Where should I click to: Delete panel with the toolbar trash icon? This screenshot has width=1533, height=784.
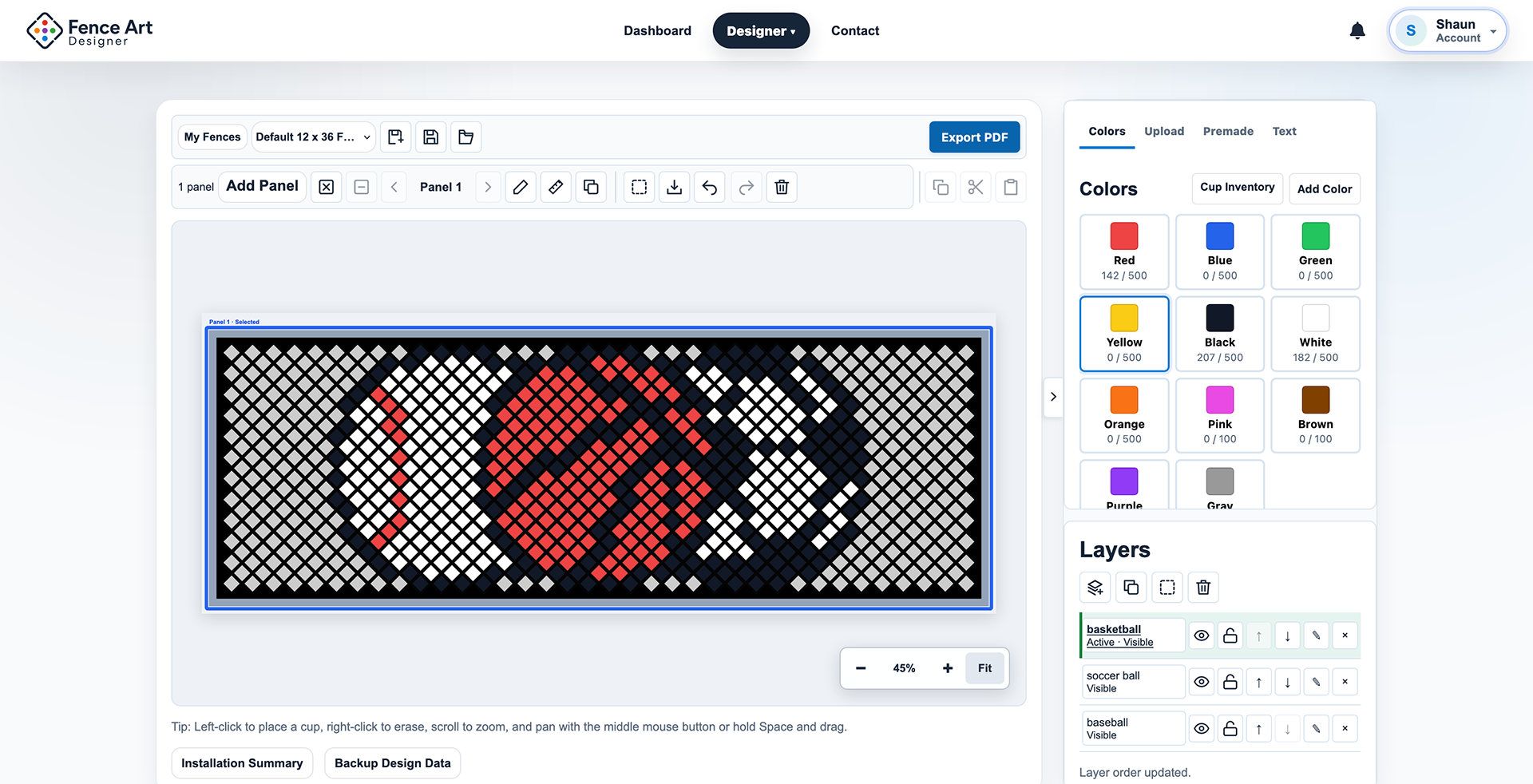(782, 187)
